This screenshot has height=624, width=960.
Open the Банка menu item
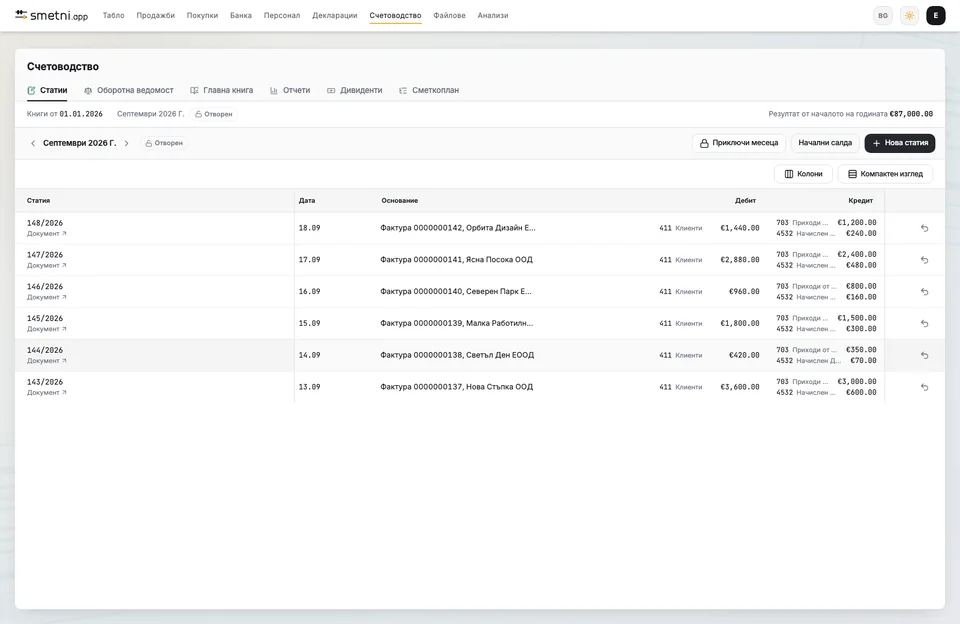click(241, 15)
